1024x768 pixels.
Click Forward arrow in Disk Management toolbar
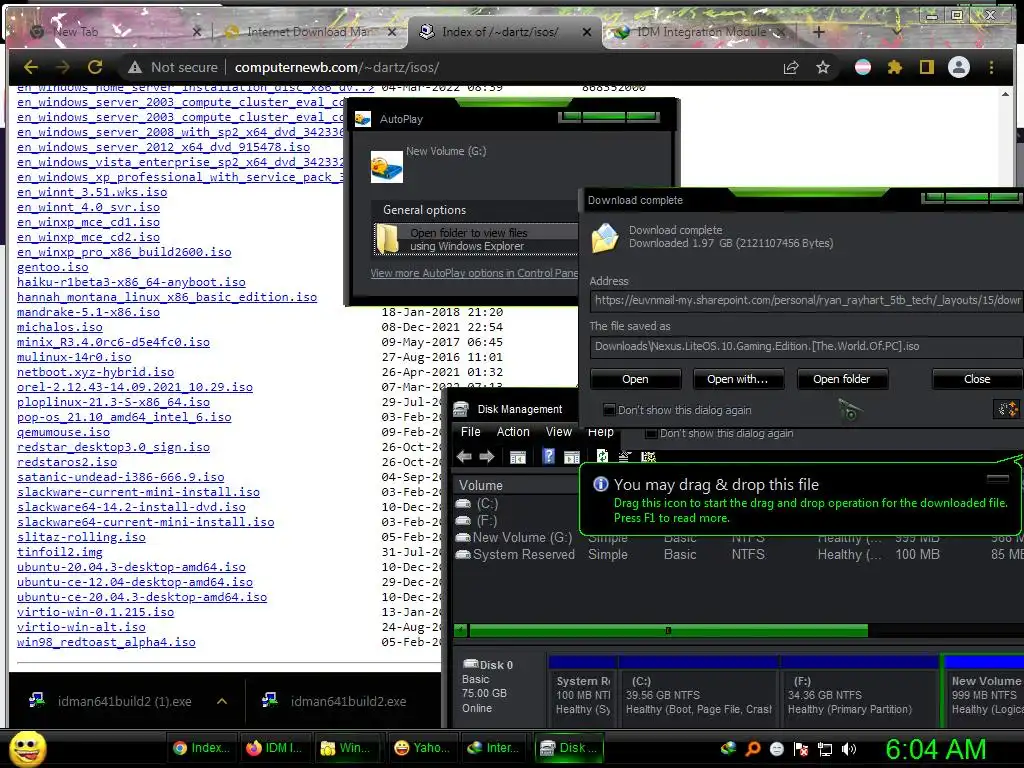[487, 456]
